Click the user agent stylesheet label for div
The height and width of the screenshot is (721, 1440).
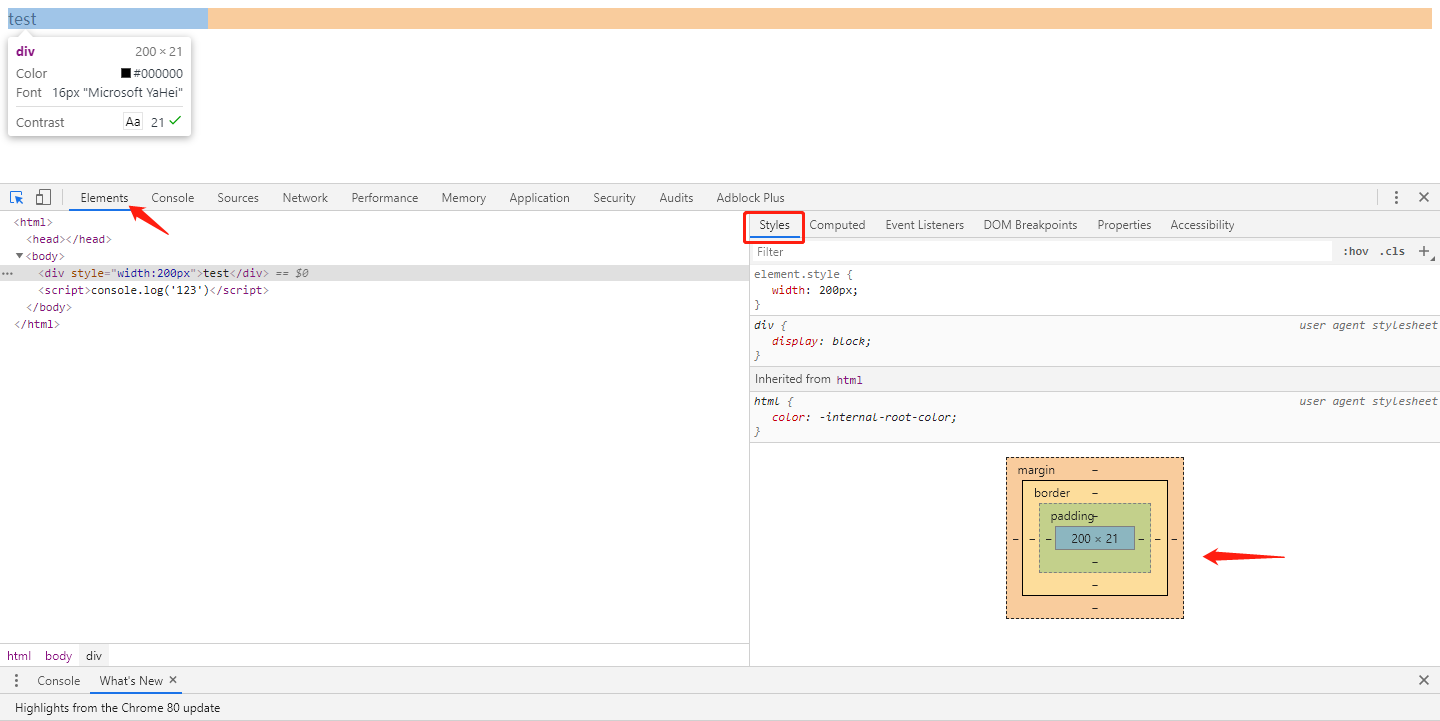(1368, 325)
